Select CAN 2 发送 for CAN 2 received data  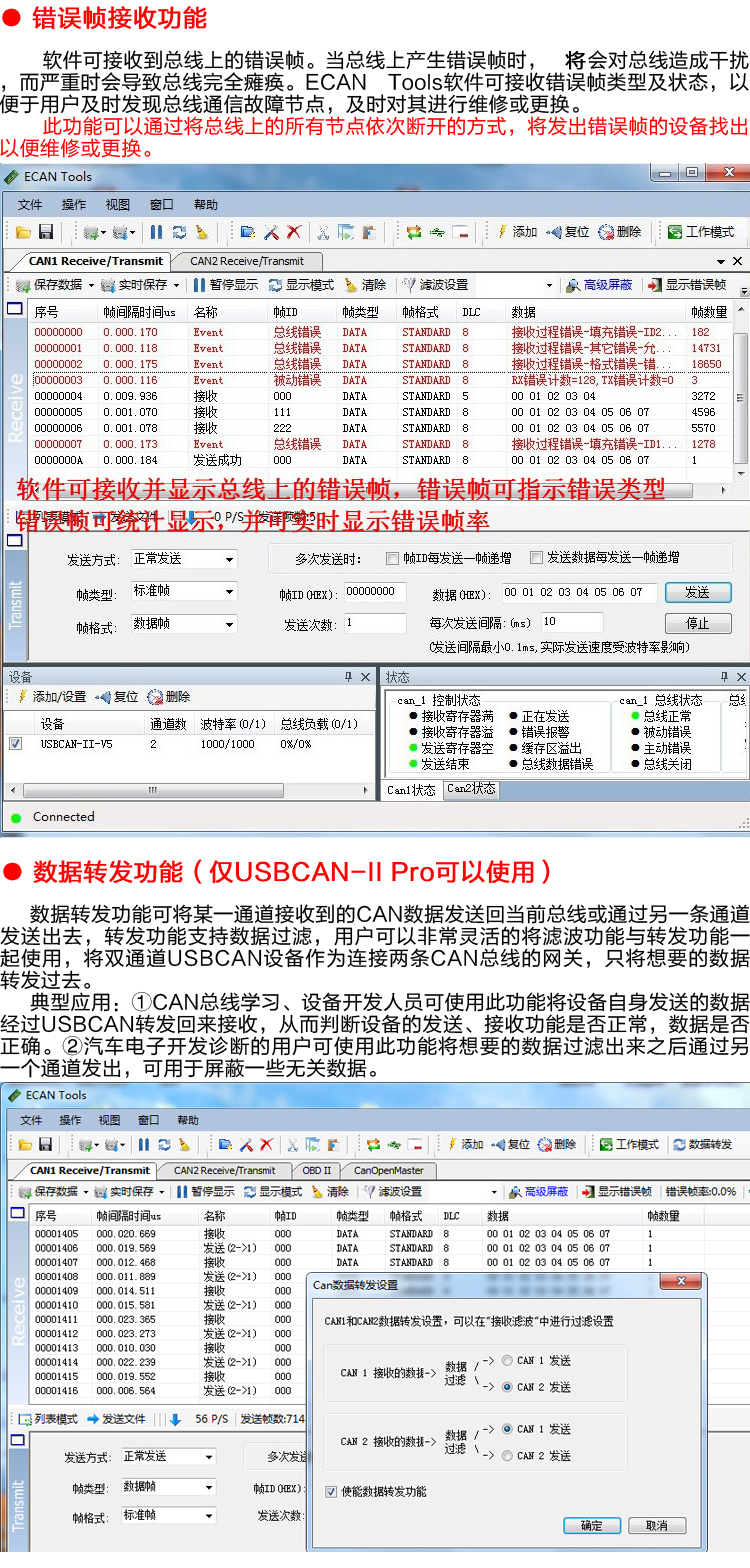508,1456
